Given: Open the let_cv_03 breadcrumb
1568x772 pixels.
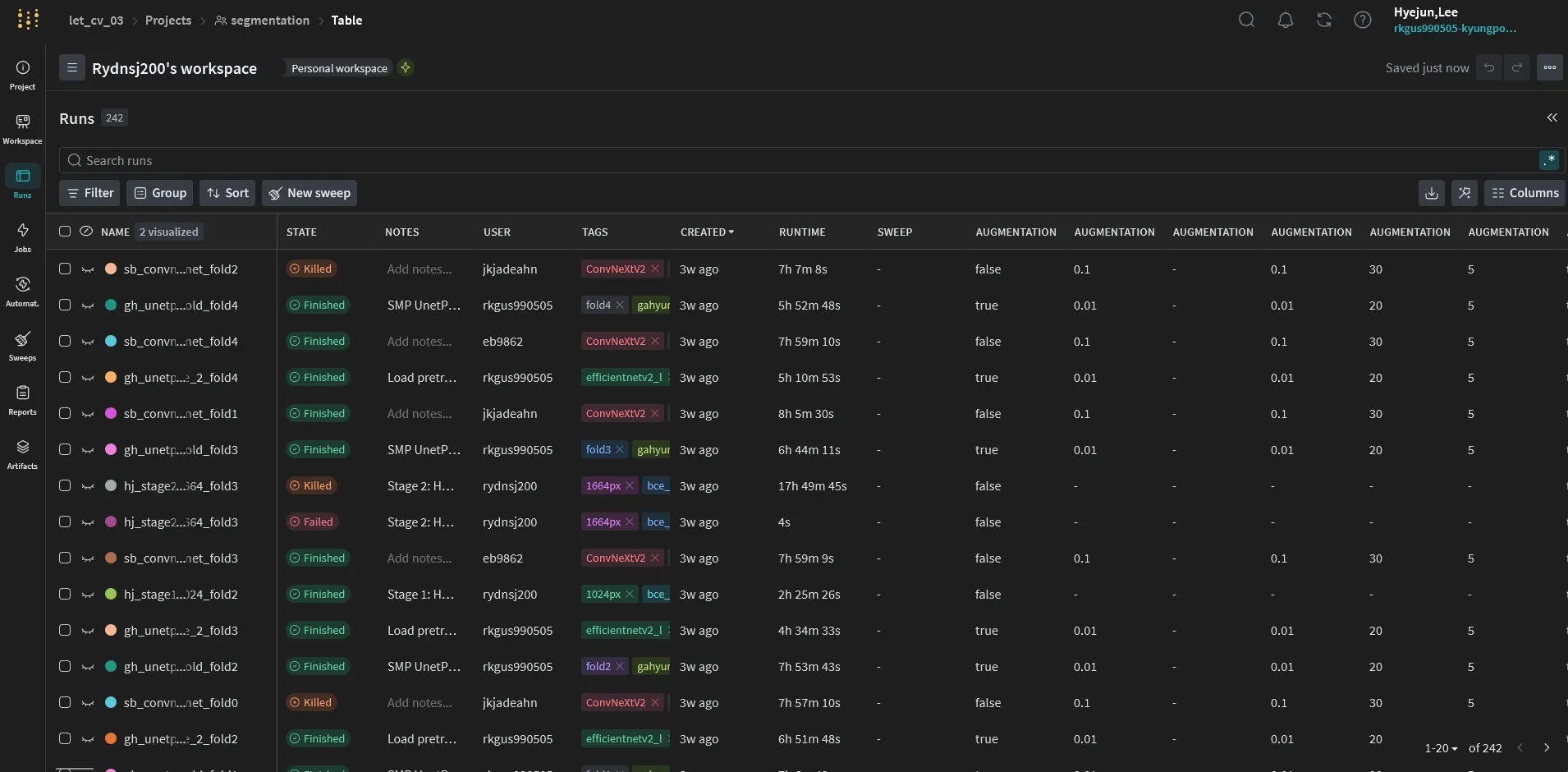Looking at the screenshot, I should click(x=96, y=20).
